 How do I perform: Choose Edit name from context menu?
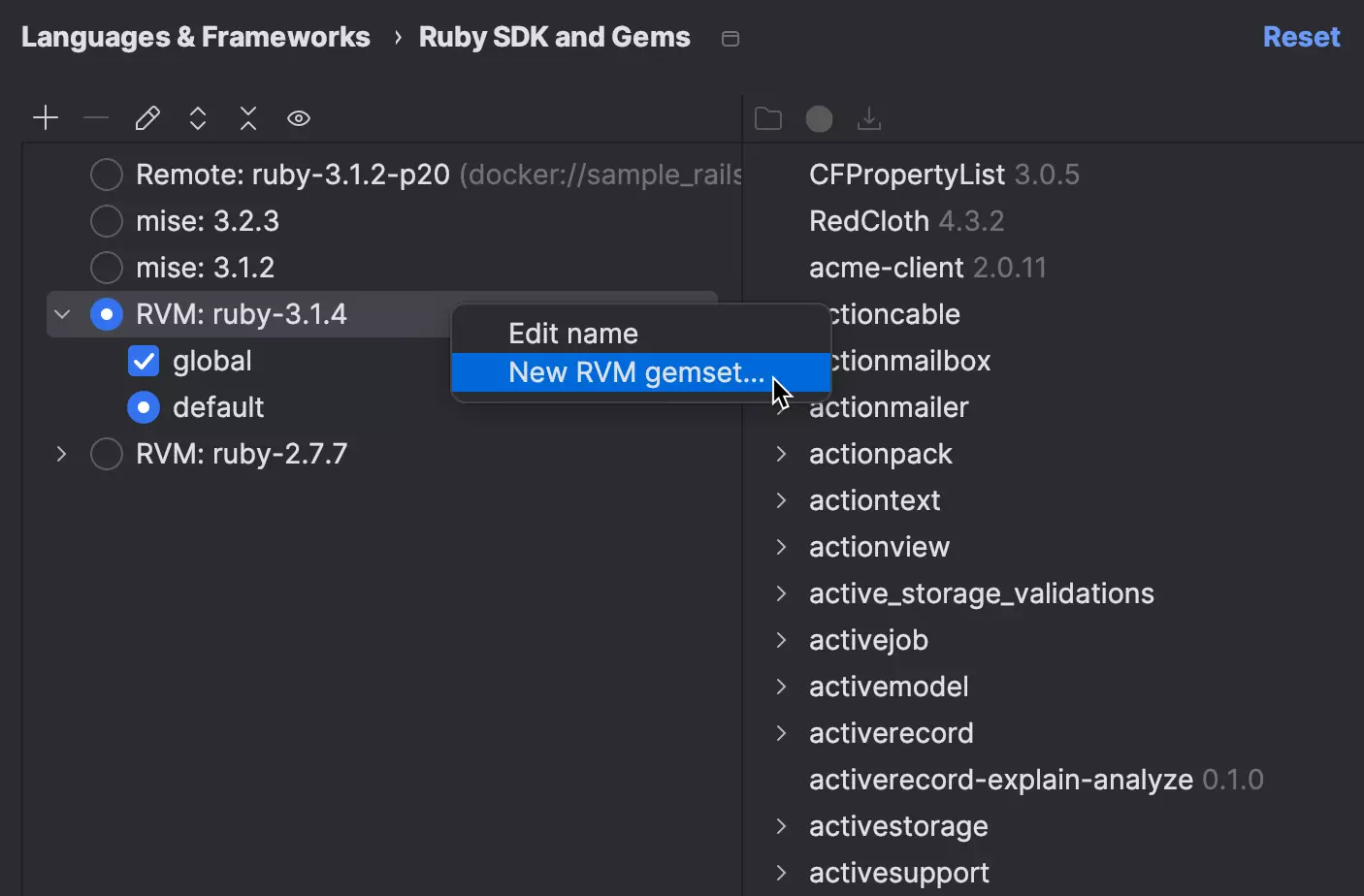[x=573, y=335]
